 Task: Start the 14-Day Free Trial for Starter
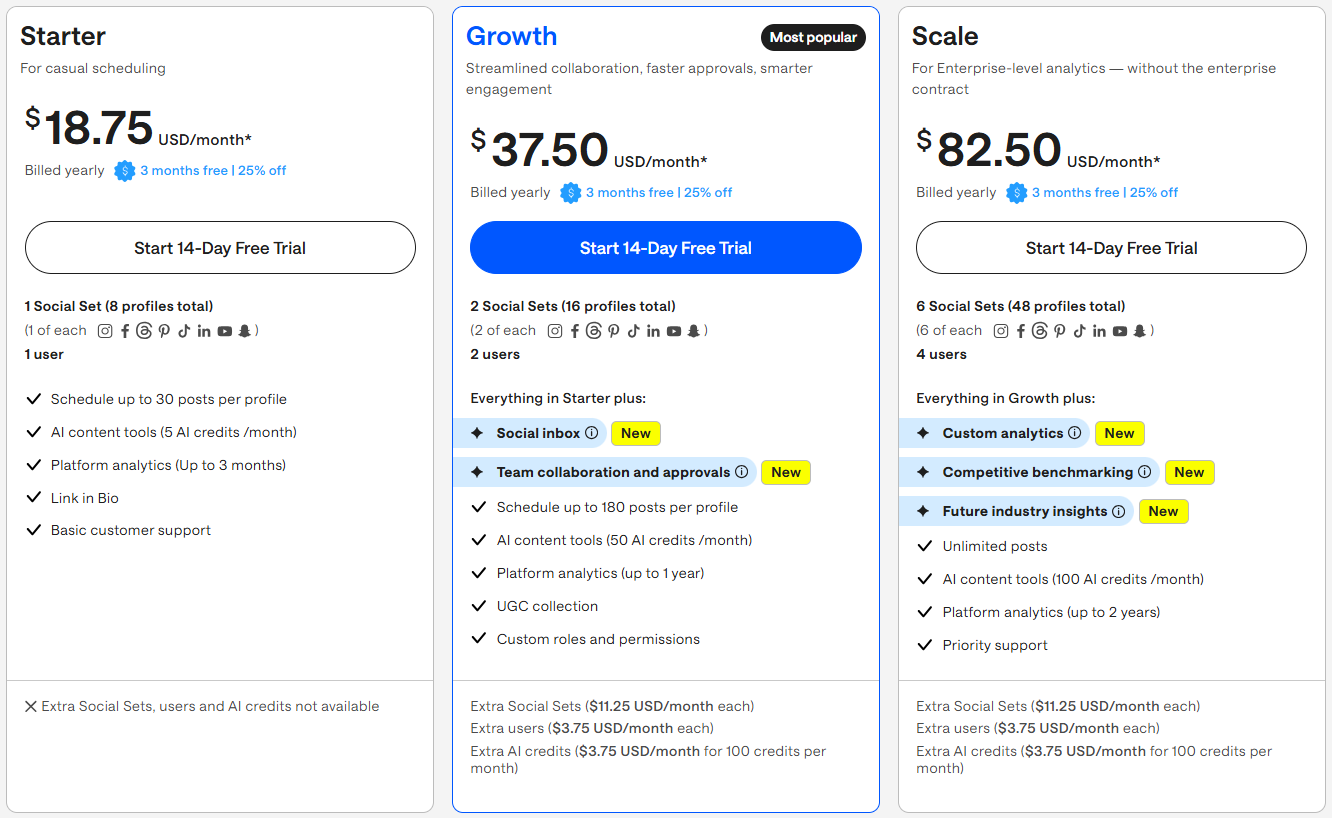pyautogui.click(x=219, y=247)
